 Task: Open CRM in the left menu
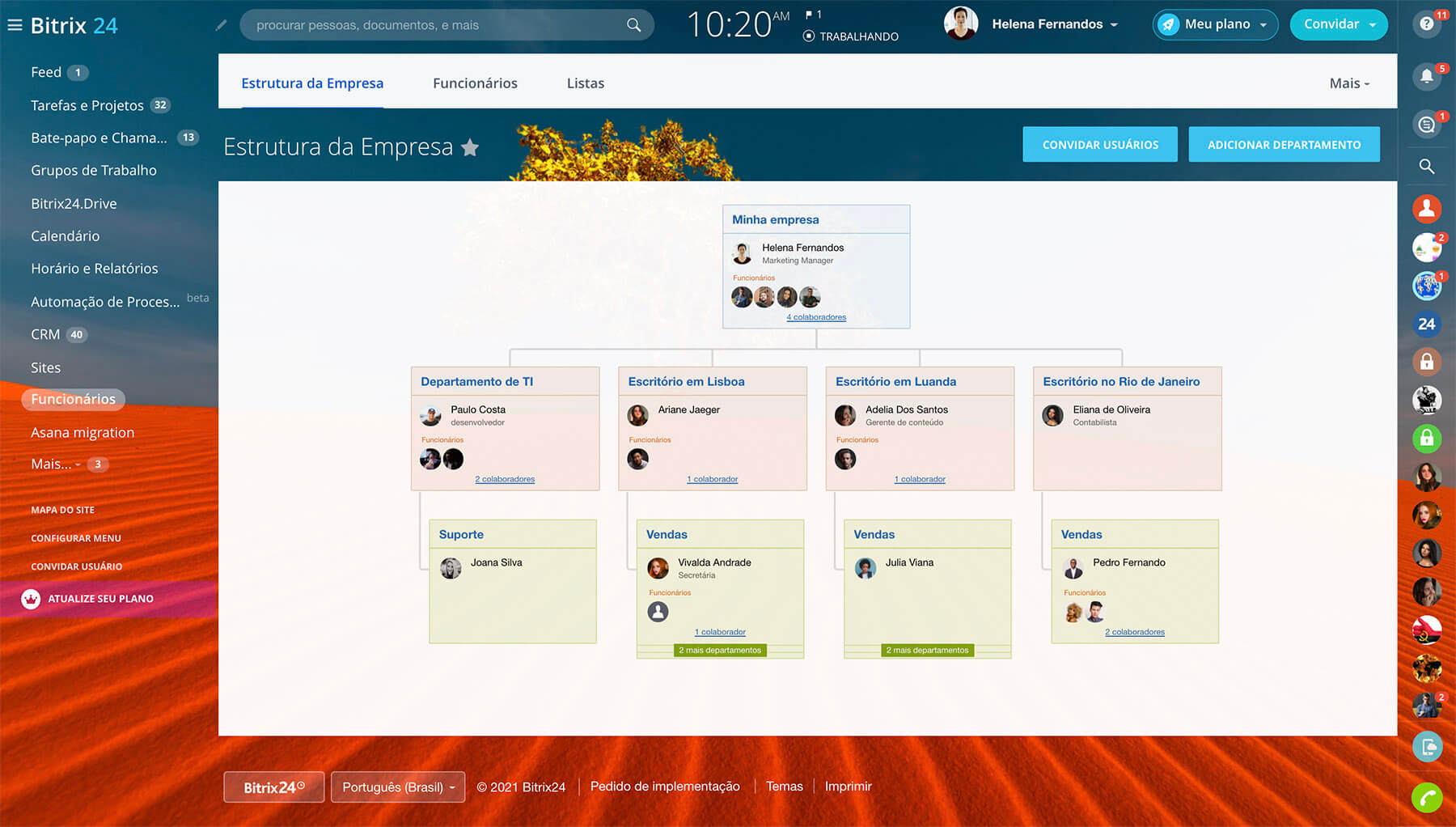point(45,334)
